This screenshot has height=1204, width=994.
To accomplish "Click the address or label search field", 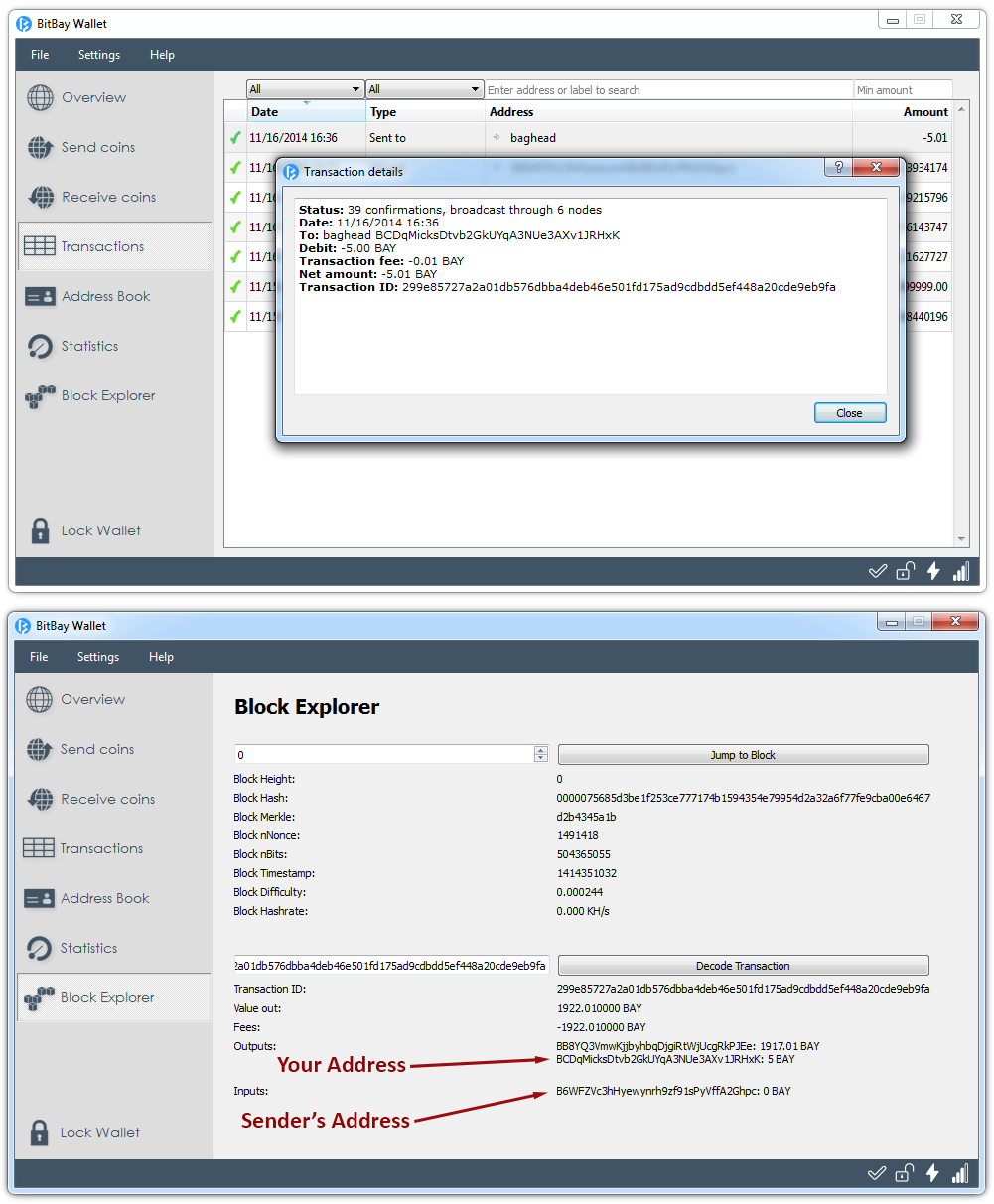I will 668,89.
